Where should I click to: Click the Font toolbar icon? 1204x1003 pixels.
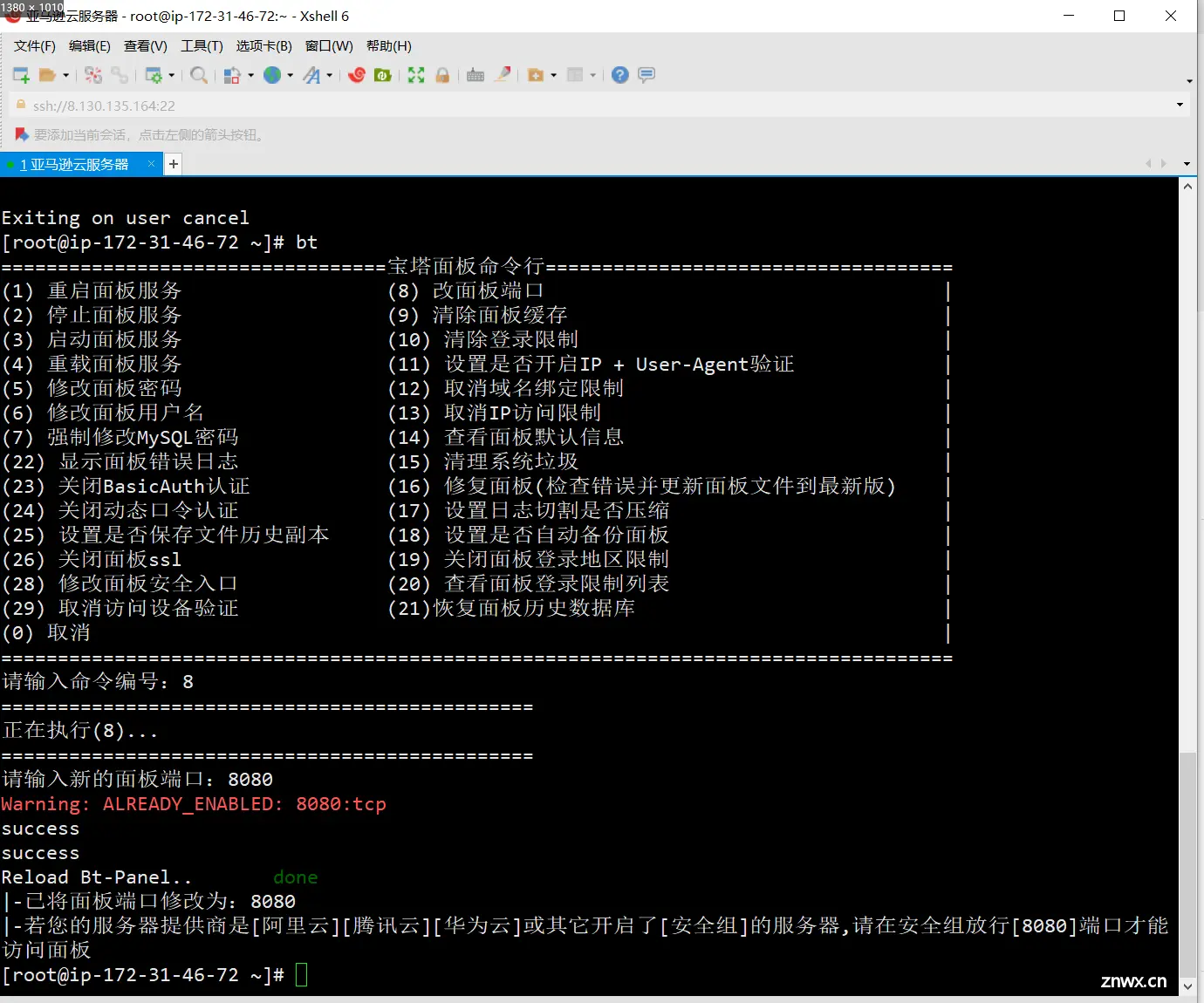[x=311, y=75]
